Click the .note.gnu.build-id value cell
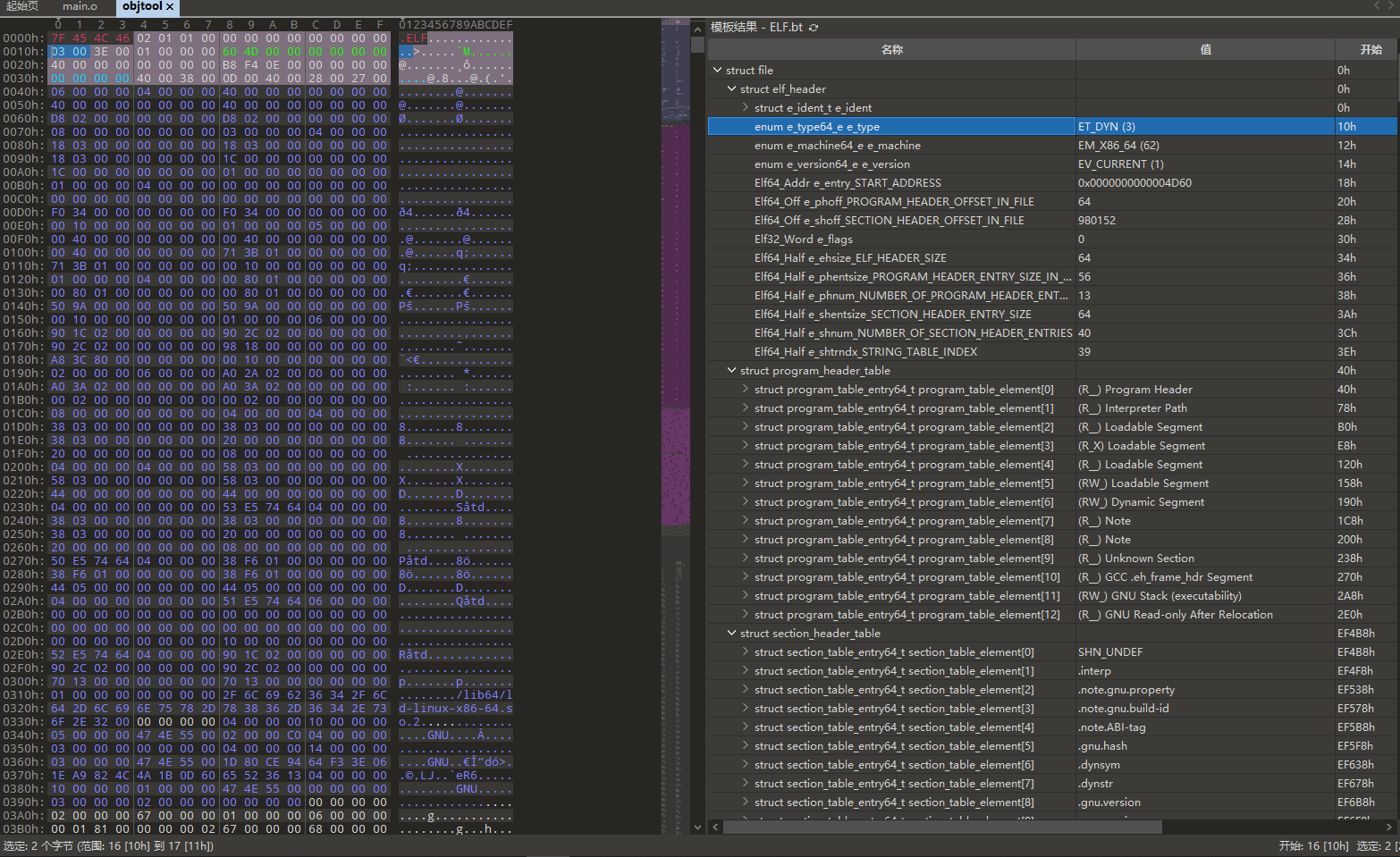The image size is (1400, 857). 1205,709
